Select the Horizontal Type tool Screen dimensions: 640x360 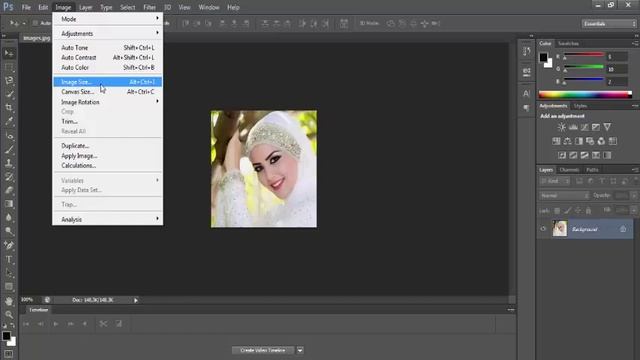[9, 259]
